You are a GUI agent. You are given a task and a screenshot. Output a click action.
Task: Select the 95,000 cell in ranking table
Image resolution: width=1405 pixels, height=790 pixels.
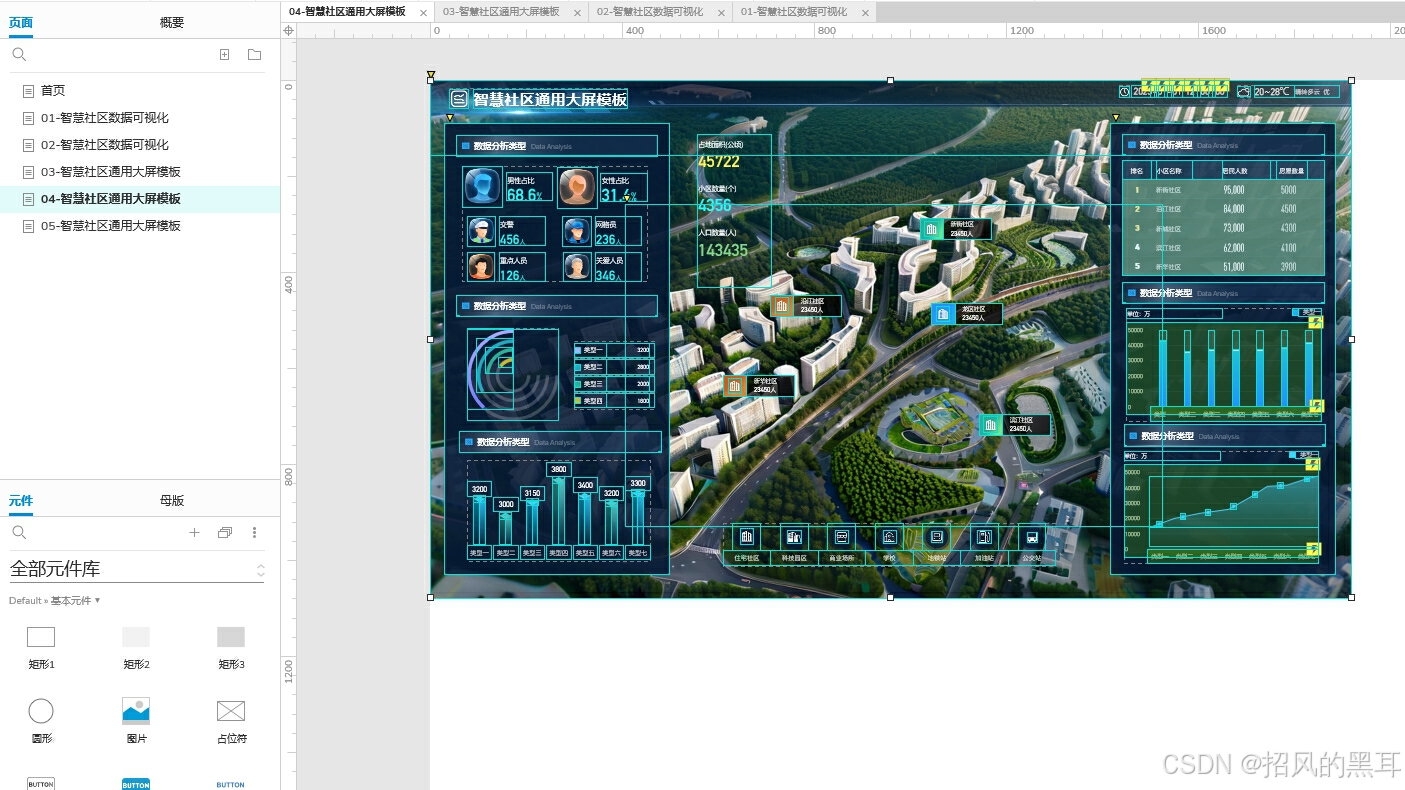pyautogui.click(x=1233, y=189)
